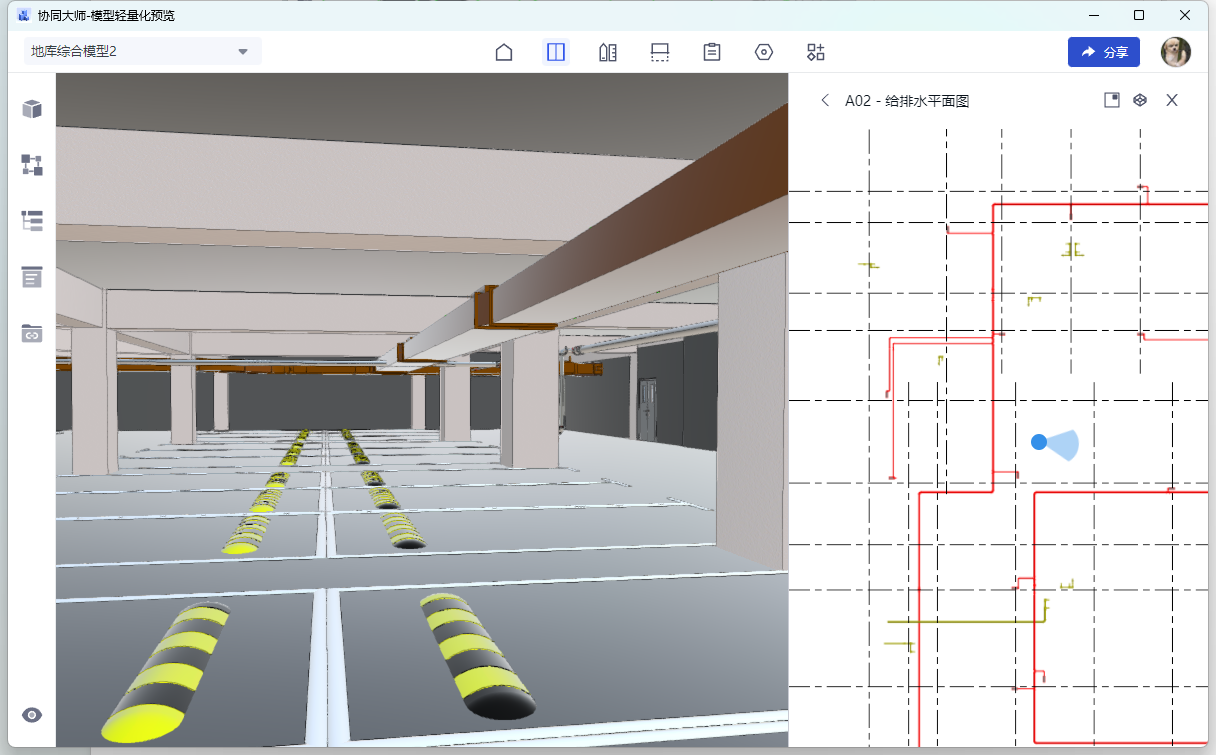Toggle the highlighted split-view icon
The height and width of the screenshot is (755, 1216).
click(x=556, y=52)
